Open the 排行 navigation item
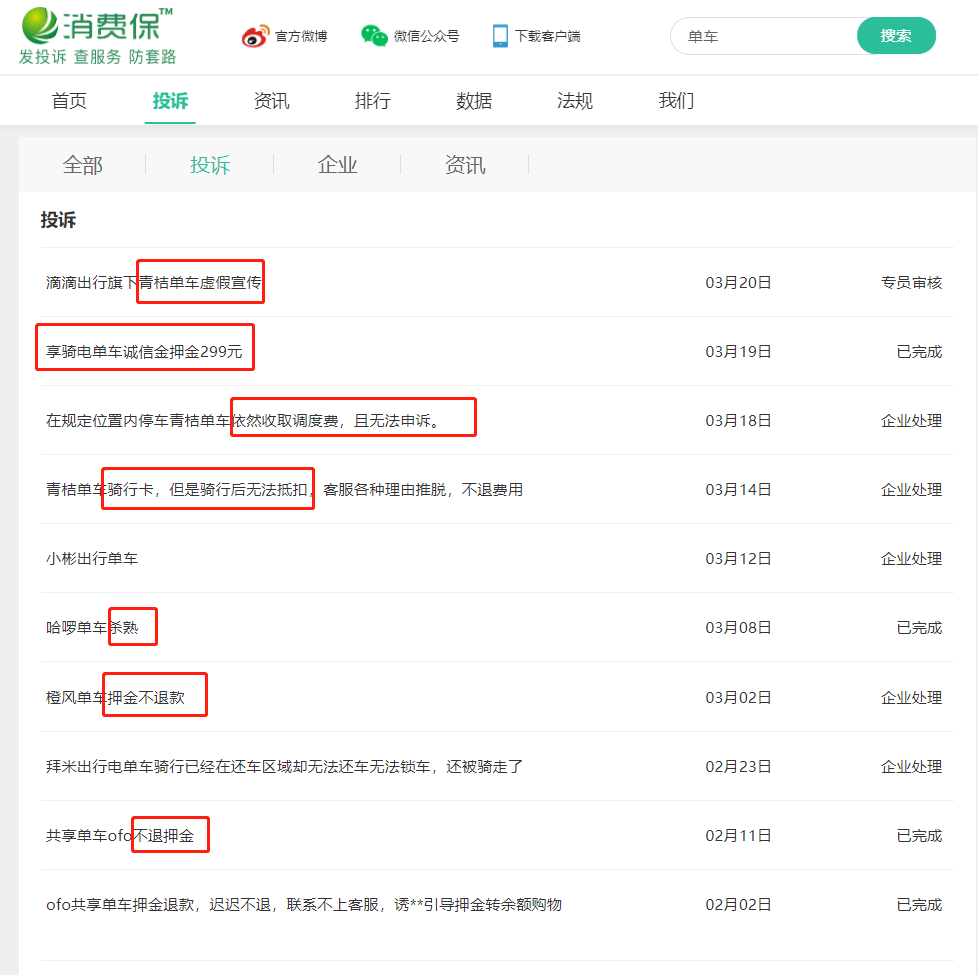The image size is (978, 975). [x=372, y=100]
